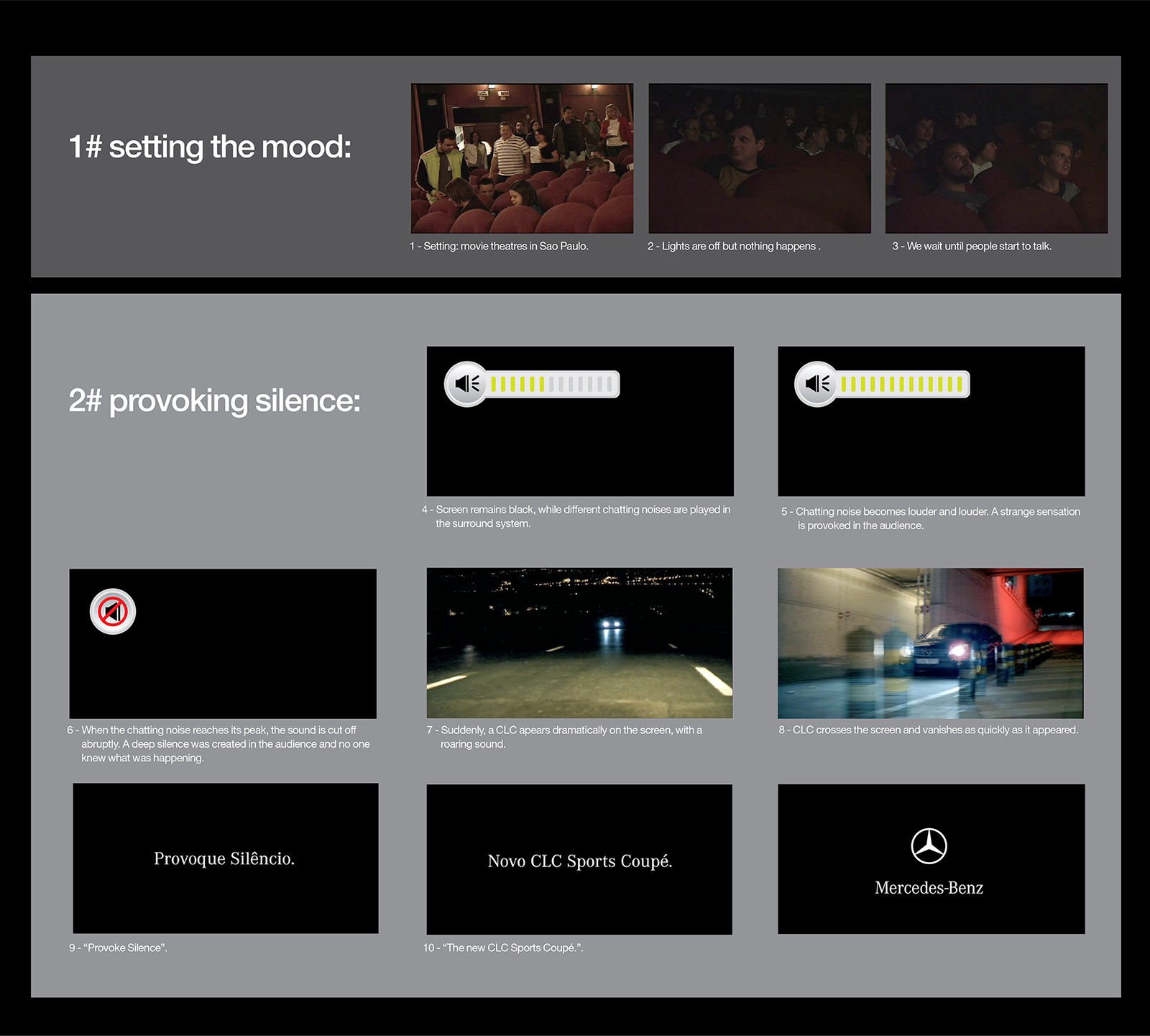
Task: Click caption '5 - Chatting noise becomes louder and louder'
Action: [x=931, y=518]
